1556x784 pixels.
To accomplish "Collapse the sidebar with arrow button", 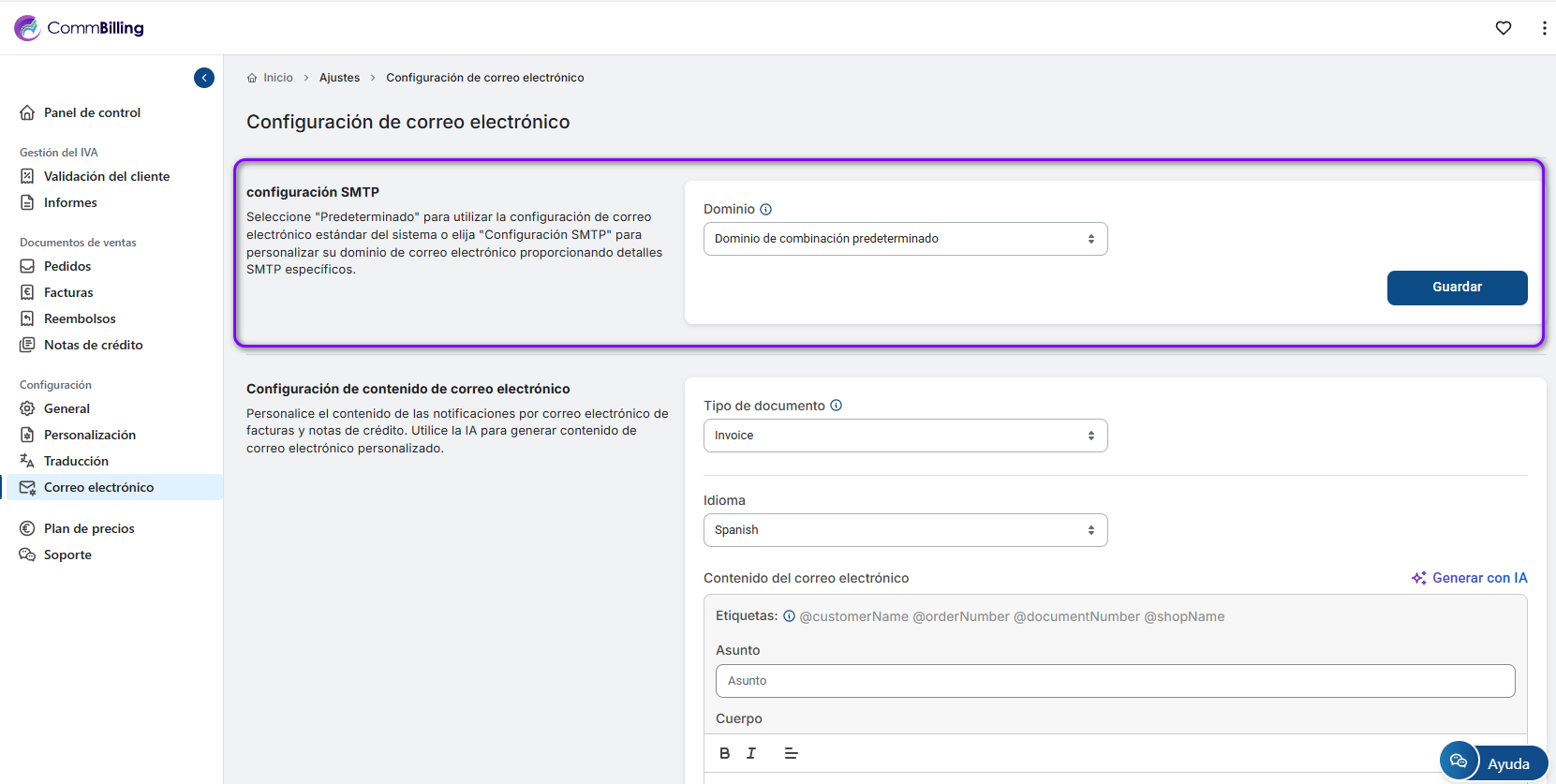I will [x=204, y=78].
